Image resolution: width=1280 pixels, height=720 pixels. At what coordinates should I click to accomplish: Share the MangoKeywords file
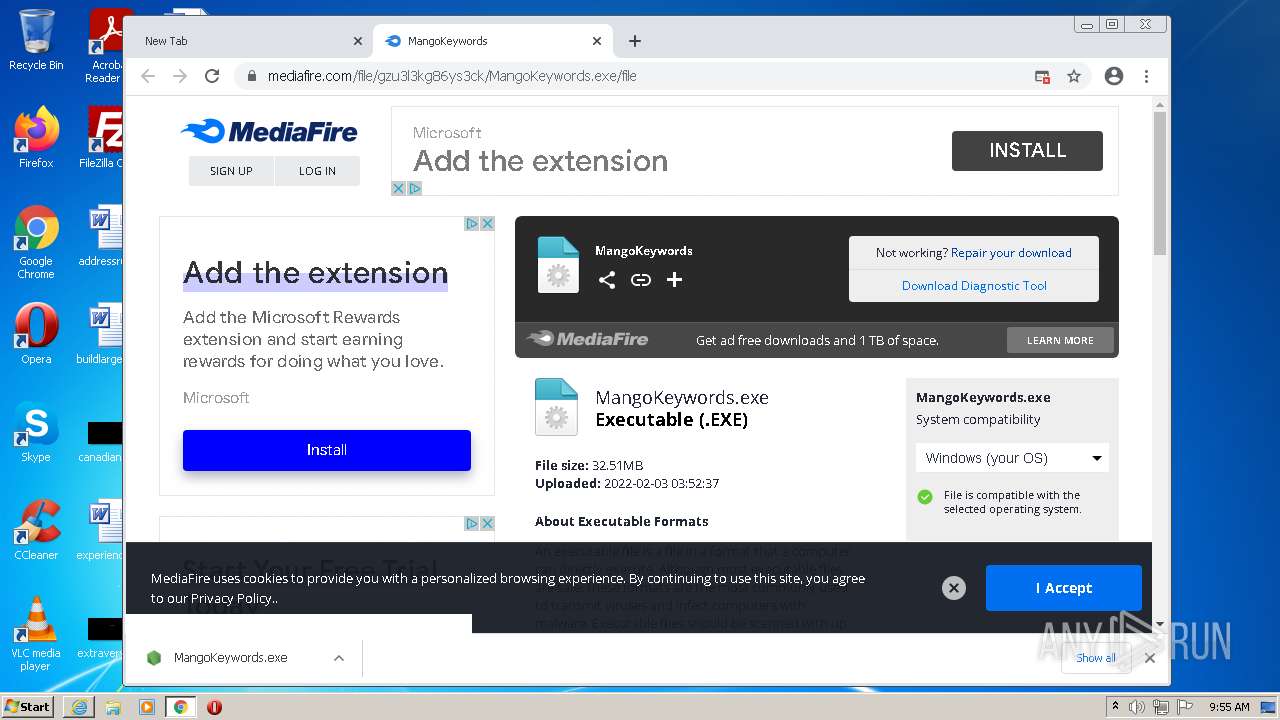pos(607,280)
